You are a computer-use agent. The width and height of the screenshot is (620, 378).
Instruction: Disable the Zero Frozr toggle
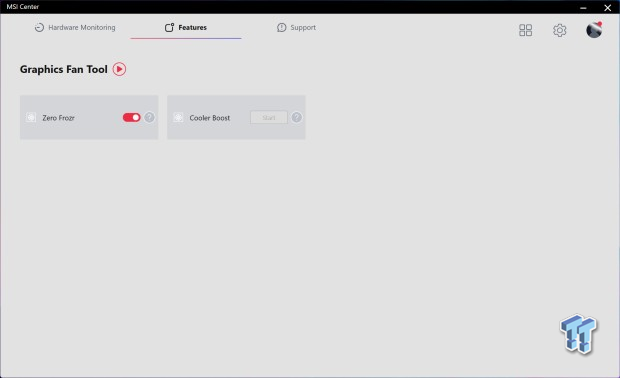tap(132, 117)
